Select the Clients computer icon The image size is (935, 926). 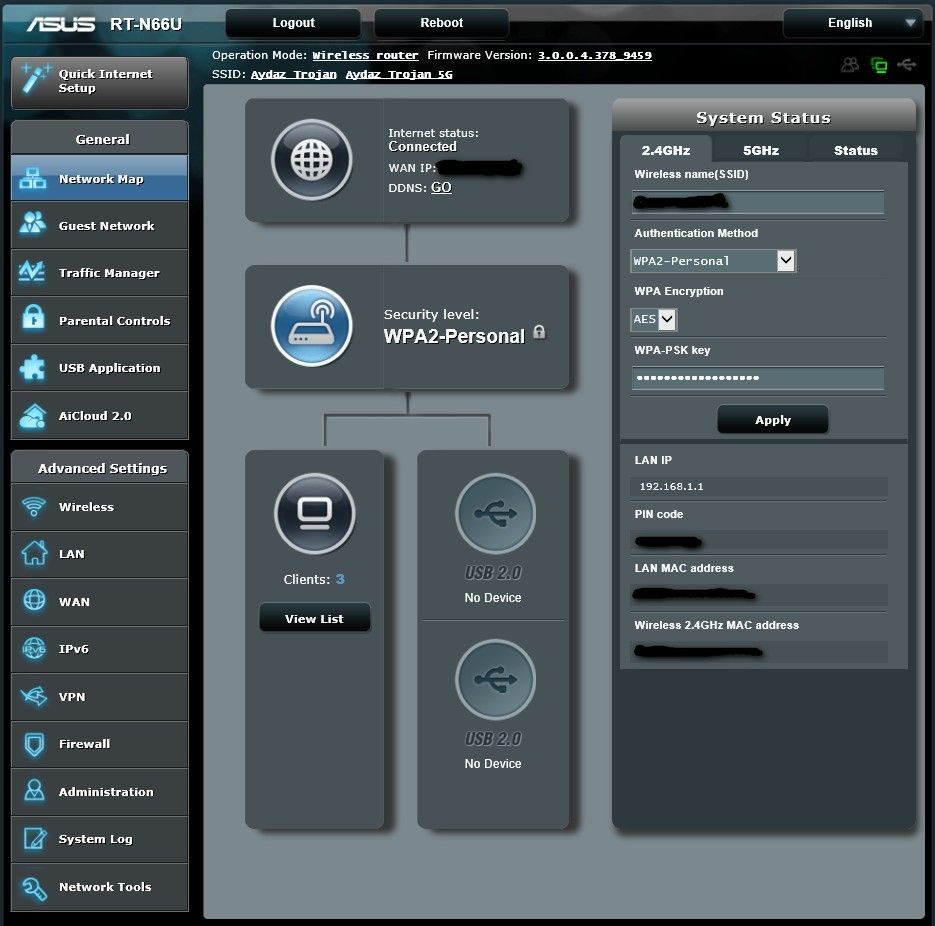tap(315, 513)
